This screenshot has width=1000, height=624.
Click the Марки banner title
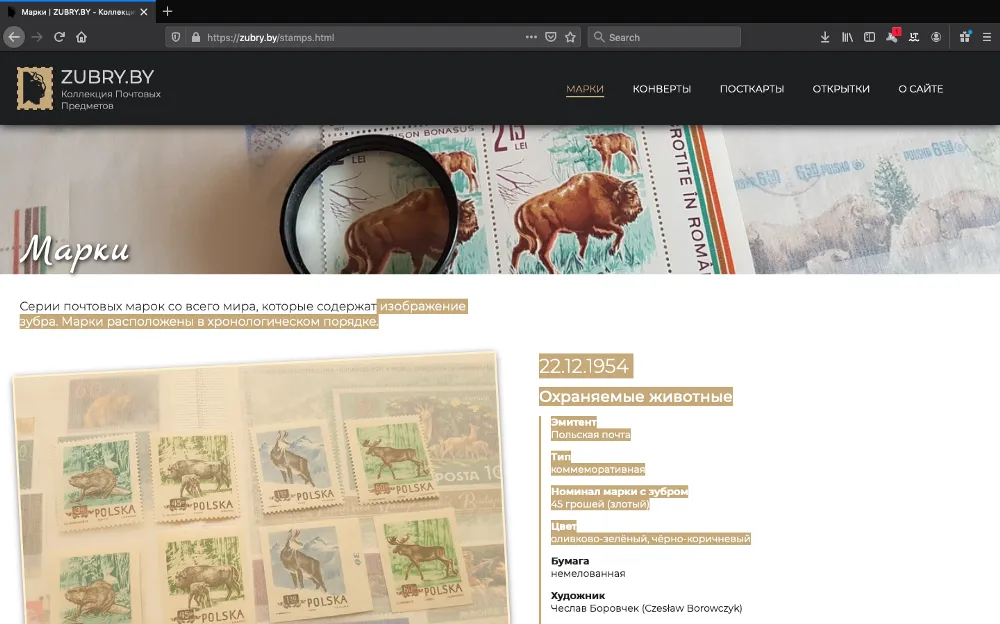coord(75,249)
